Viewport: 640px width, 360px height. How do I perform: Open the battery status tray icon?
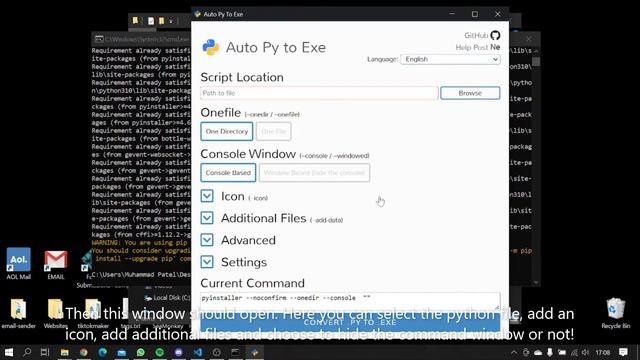562,352
